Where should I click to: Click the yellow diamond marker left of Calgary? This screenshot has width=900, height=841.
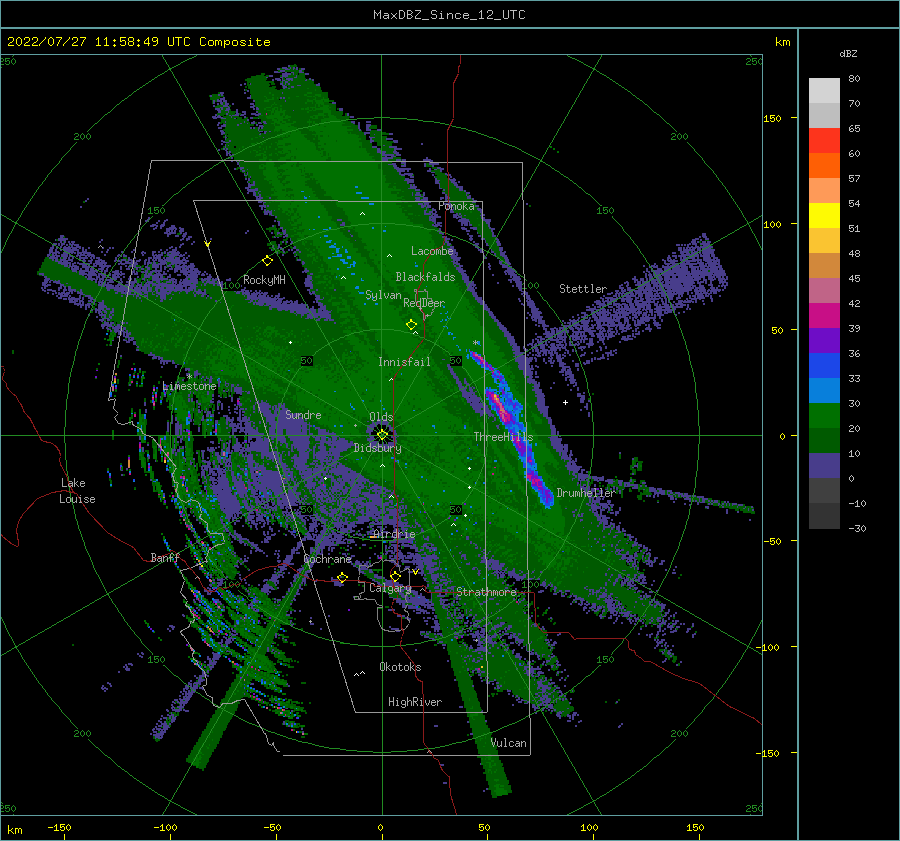(x=343, y=577)
